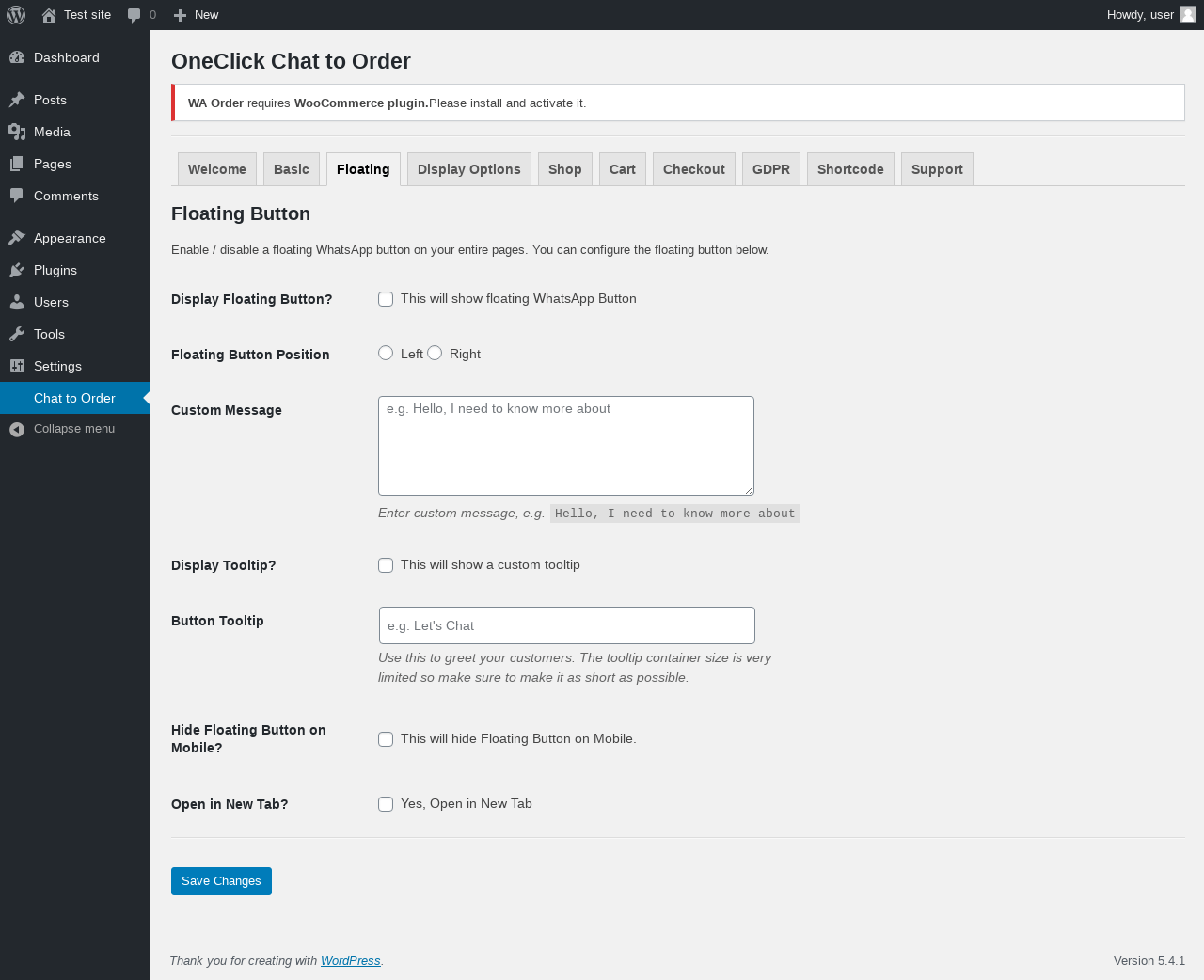Switch to the Display Options tab
Screen dimensions: 1204x980
tap(469, 169)
